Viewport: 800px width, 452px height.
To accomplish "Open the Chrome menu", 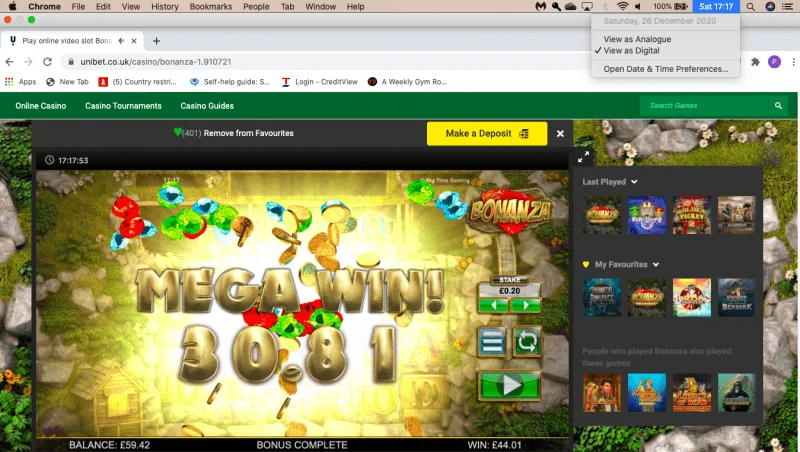I will [x=44, y=7].
